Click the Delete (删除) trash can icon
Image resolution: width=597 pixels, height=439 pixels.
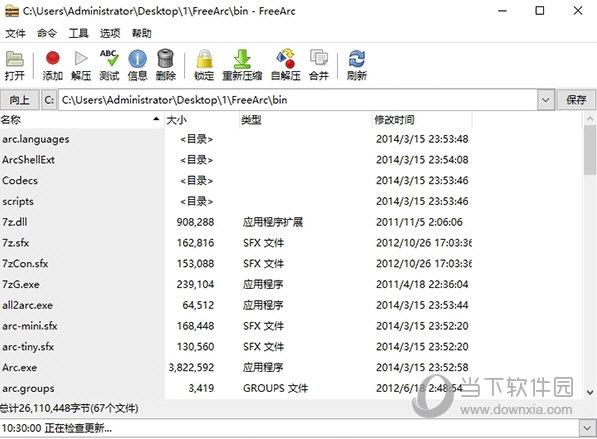[x=166, y=58]
